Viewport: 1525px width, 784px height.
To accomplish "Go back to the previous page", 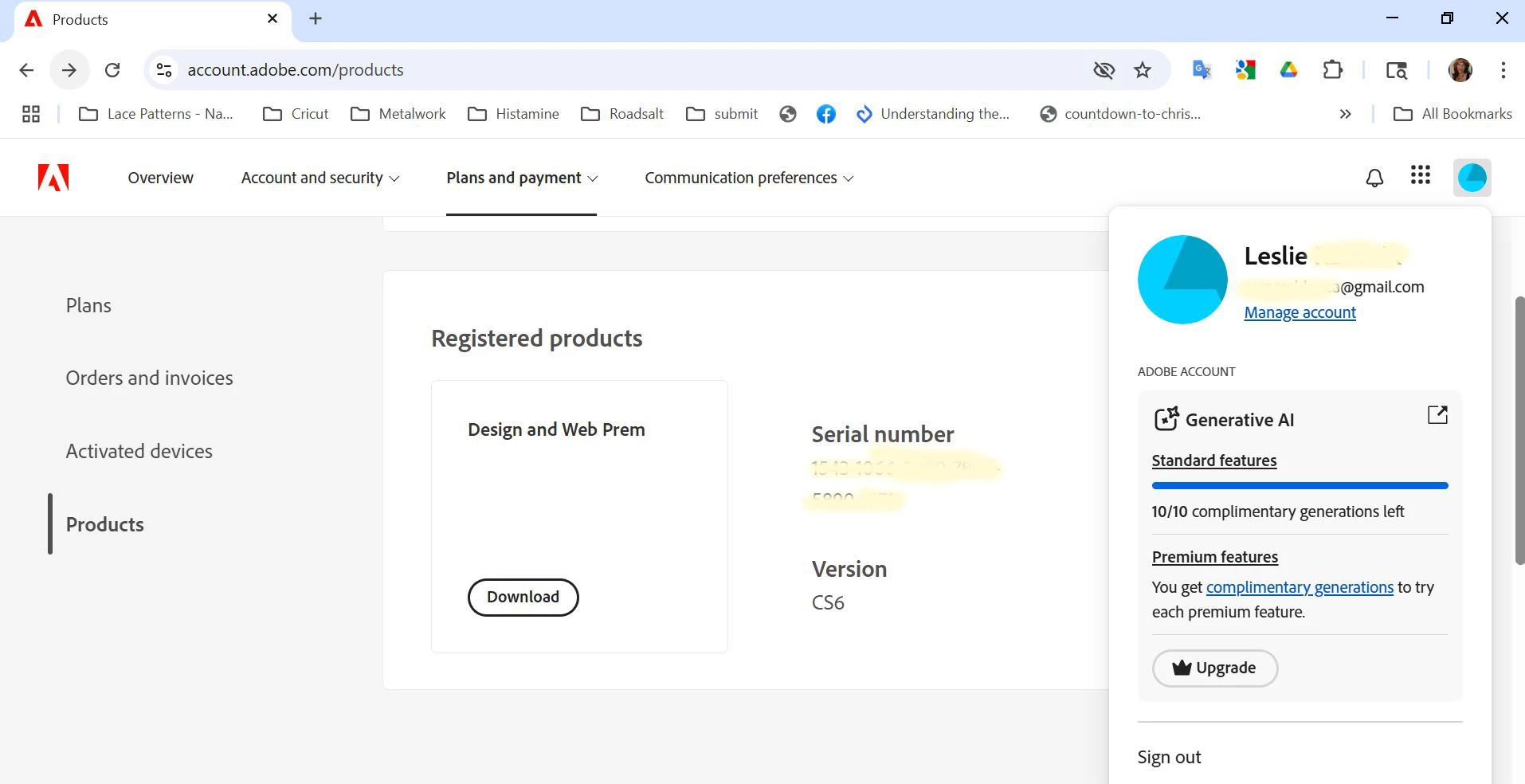I will pyautogui.click(x=26, y=70).
